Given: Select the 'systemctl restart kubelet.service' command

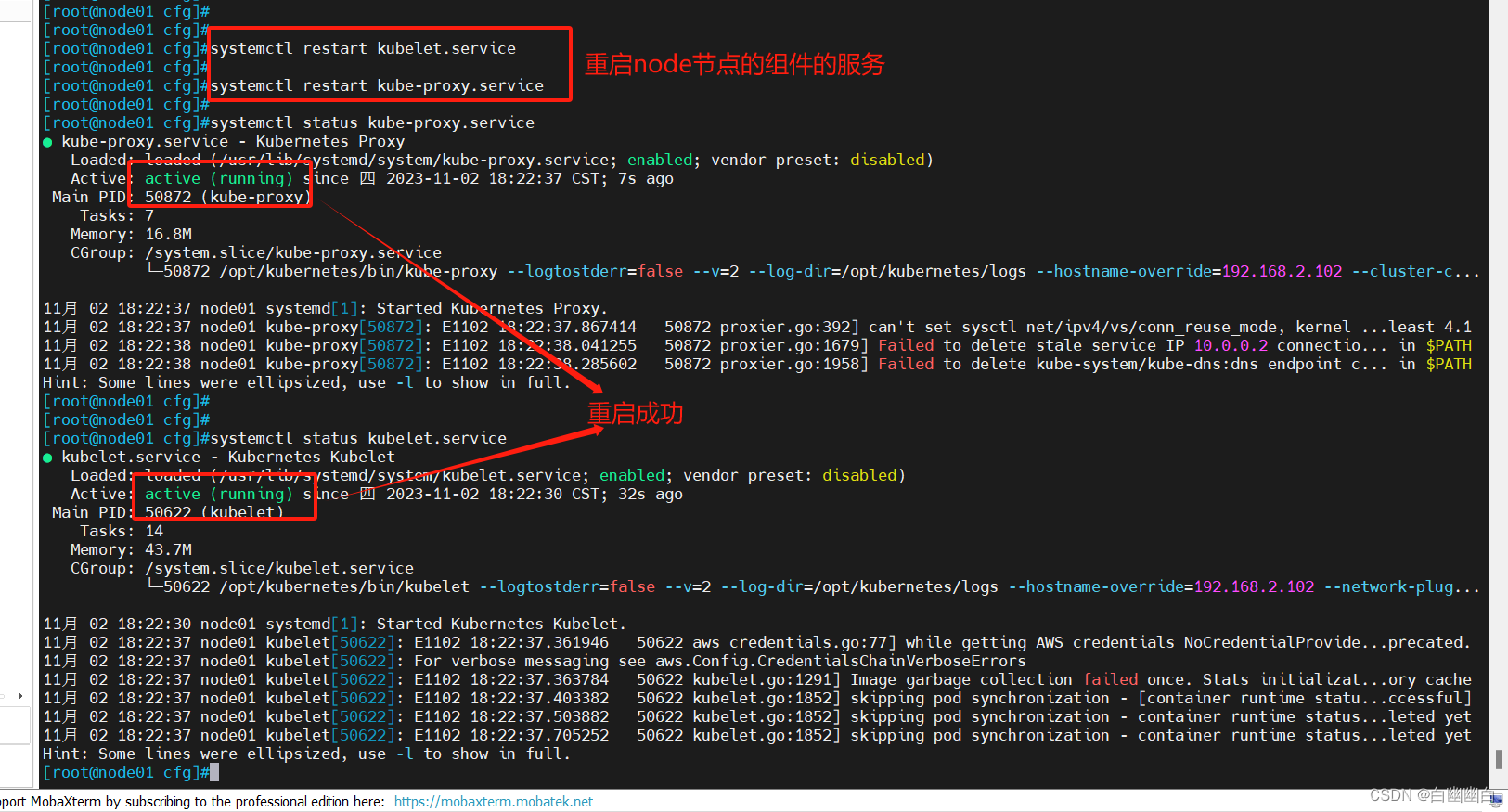Looking at the screenshot, I should pos(363,48).
